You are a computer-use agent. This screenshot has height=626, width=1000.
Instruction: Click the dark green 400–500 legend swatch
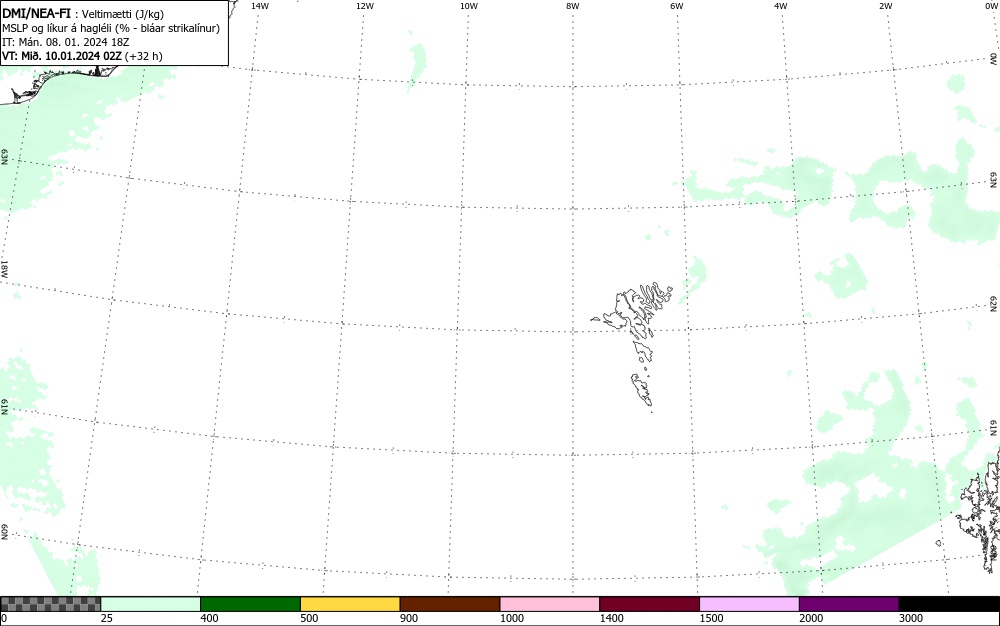250,604
